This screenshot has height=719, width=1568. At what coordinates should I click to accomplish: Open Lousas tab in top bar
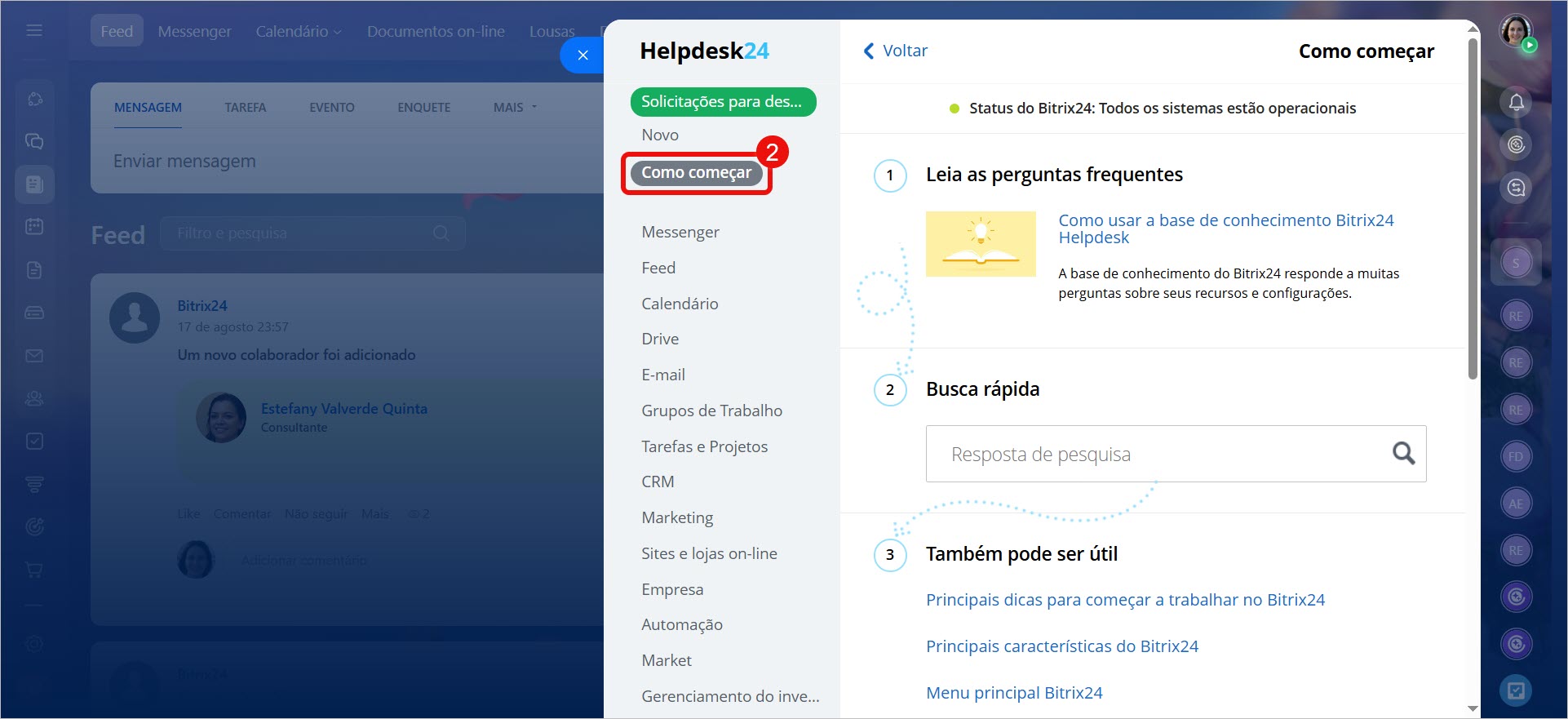coord(552,31)
